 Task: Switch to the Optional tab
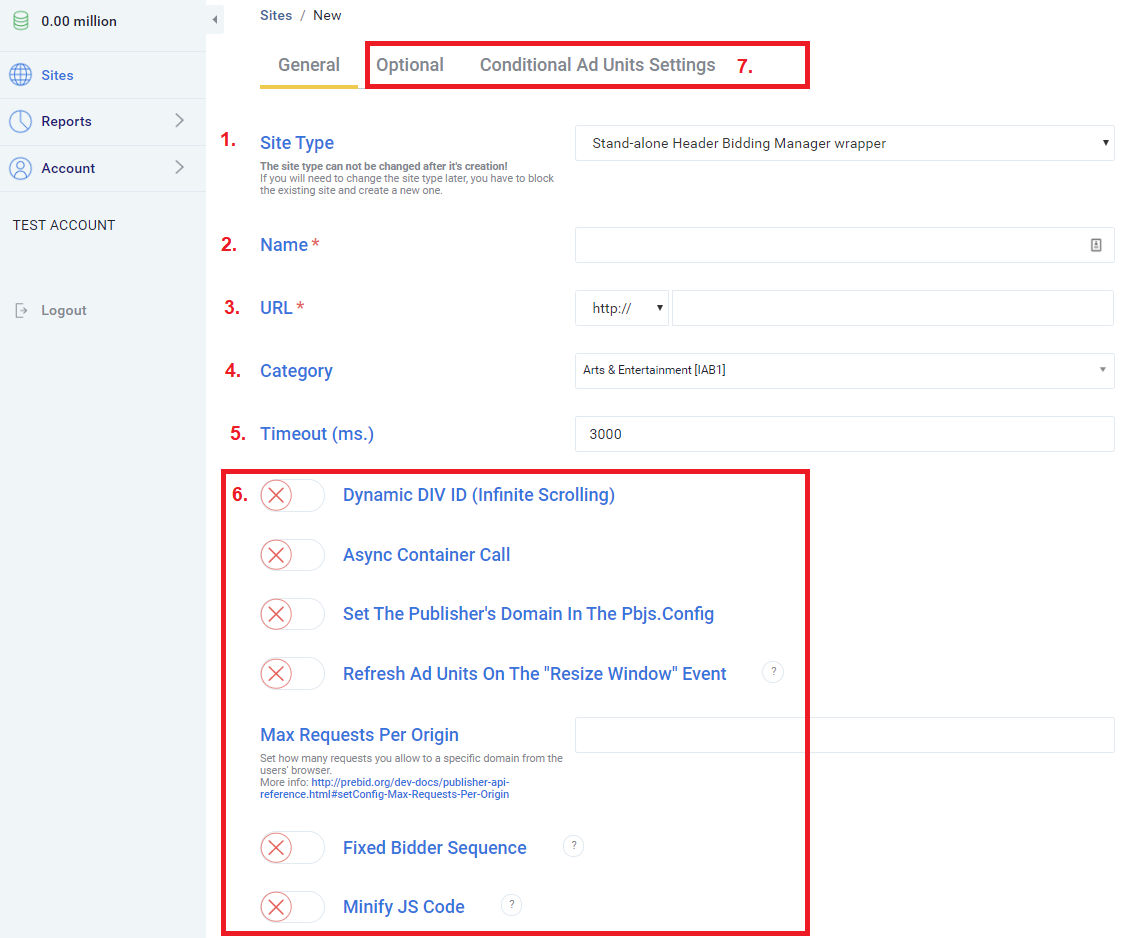(x=410, y=65)
